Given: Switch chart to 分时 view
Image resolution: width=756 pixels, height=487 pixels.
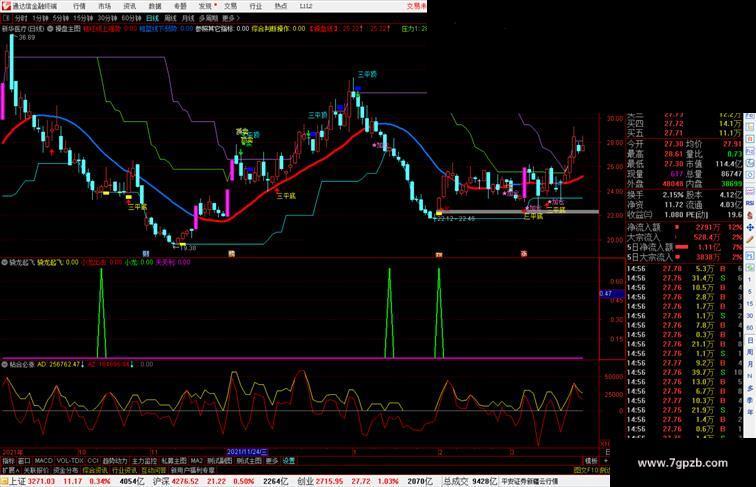Looking at the screenshot, I should coord(21,18).
